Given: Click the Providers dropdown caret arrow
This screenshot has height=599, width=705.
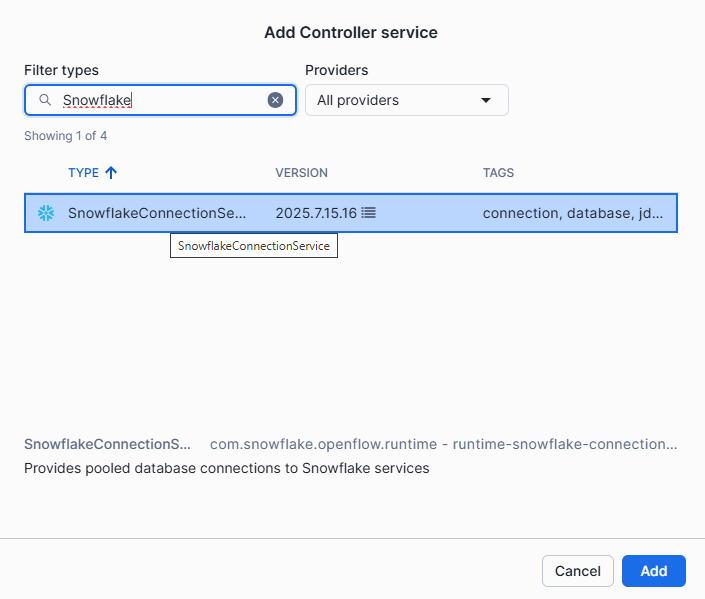Looking at the screenshot, I should pos(486,100).
